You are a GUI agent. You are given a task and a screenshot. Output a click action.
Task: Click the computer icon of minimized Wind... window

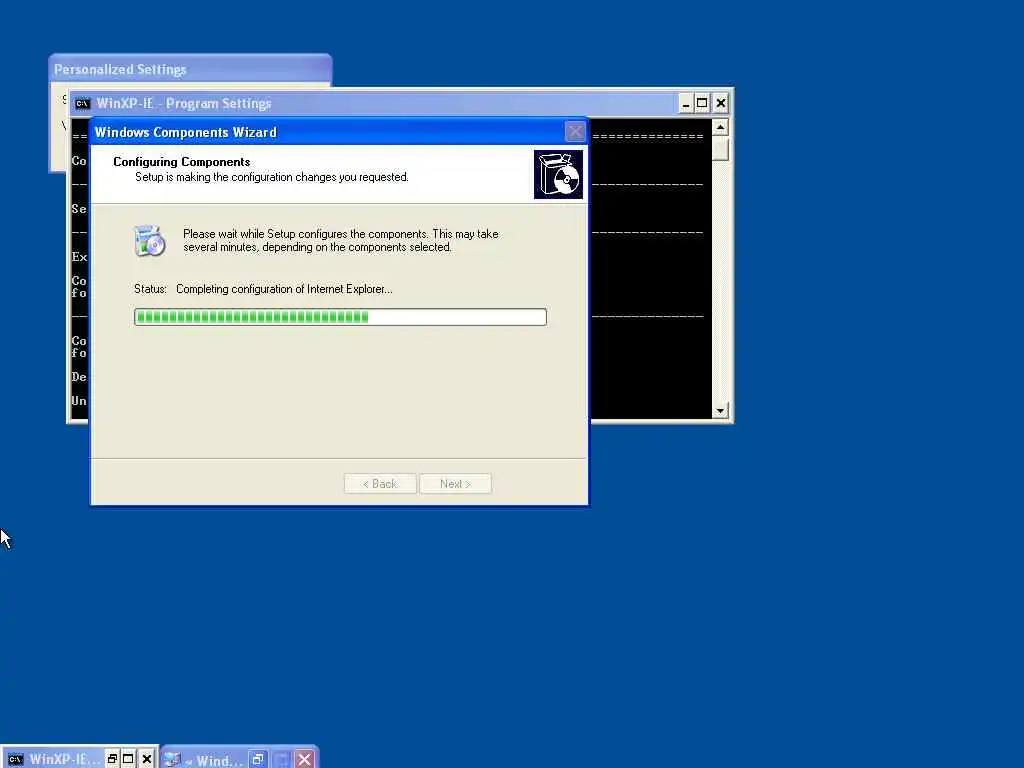[x=172, y=759]
